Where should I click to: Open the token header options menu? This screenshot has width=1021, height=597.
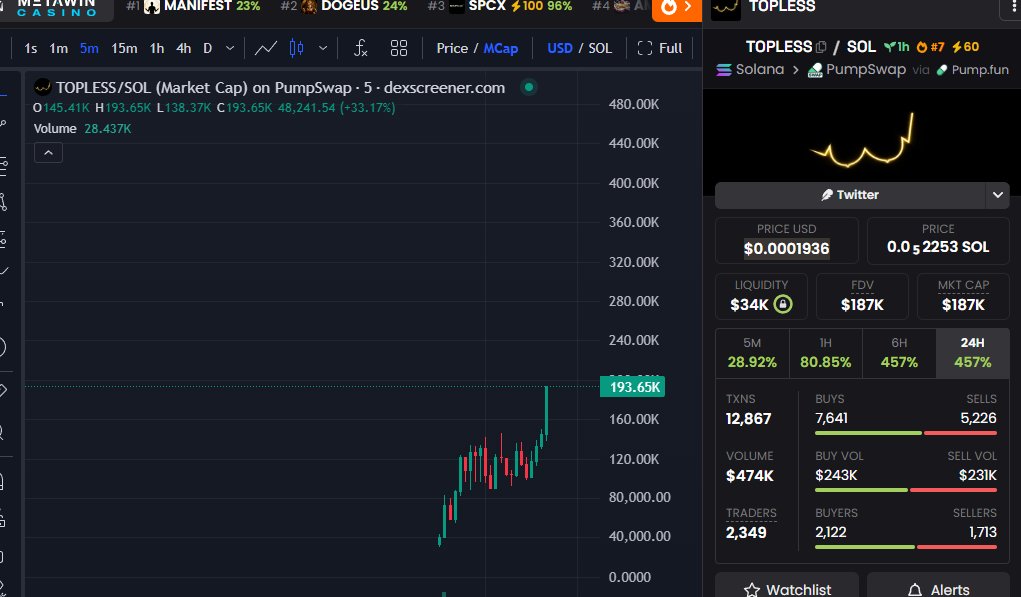point(1011,7)
